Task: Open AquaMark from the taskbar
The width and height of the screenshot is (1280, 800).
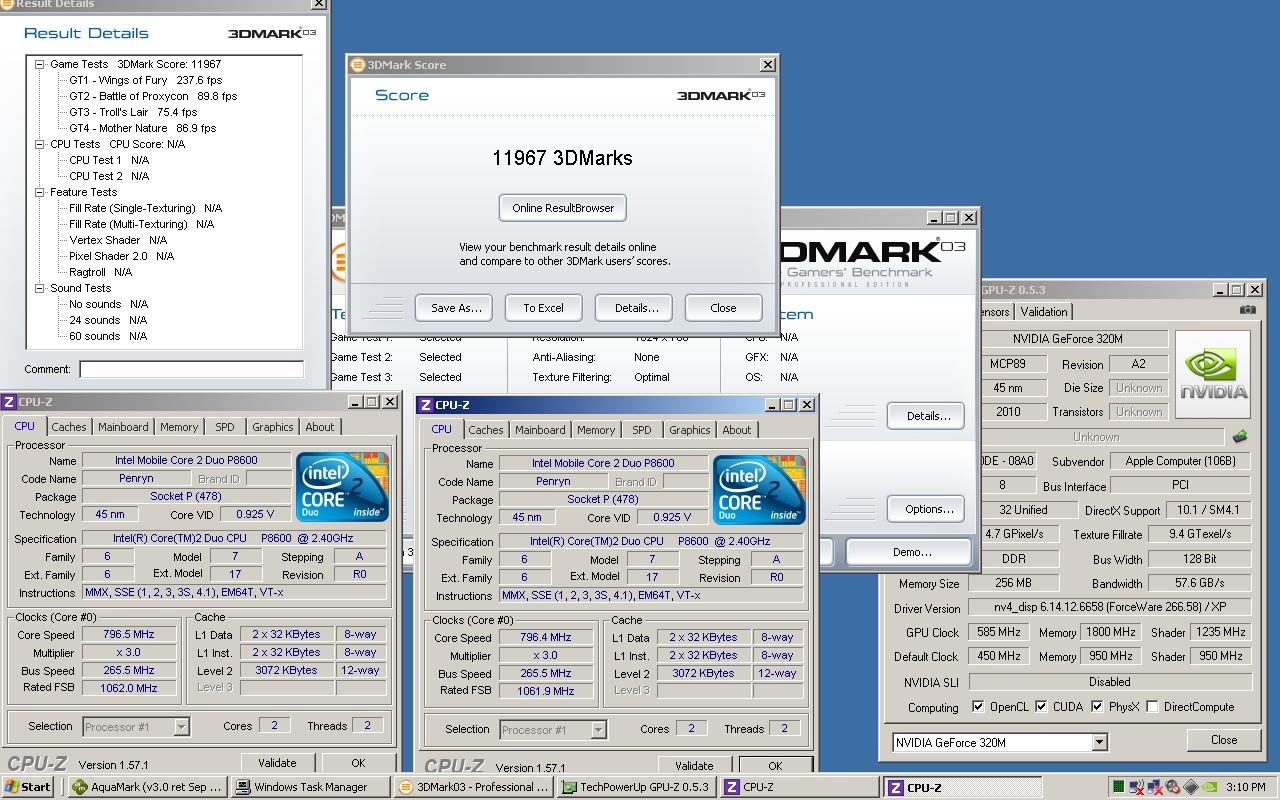Action: click(148, 787)
